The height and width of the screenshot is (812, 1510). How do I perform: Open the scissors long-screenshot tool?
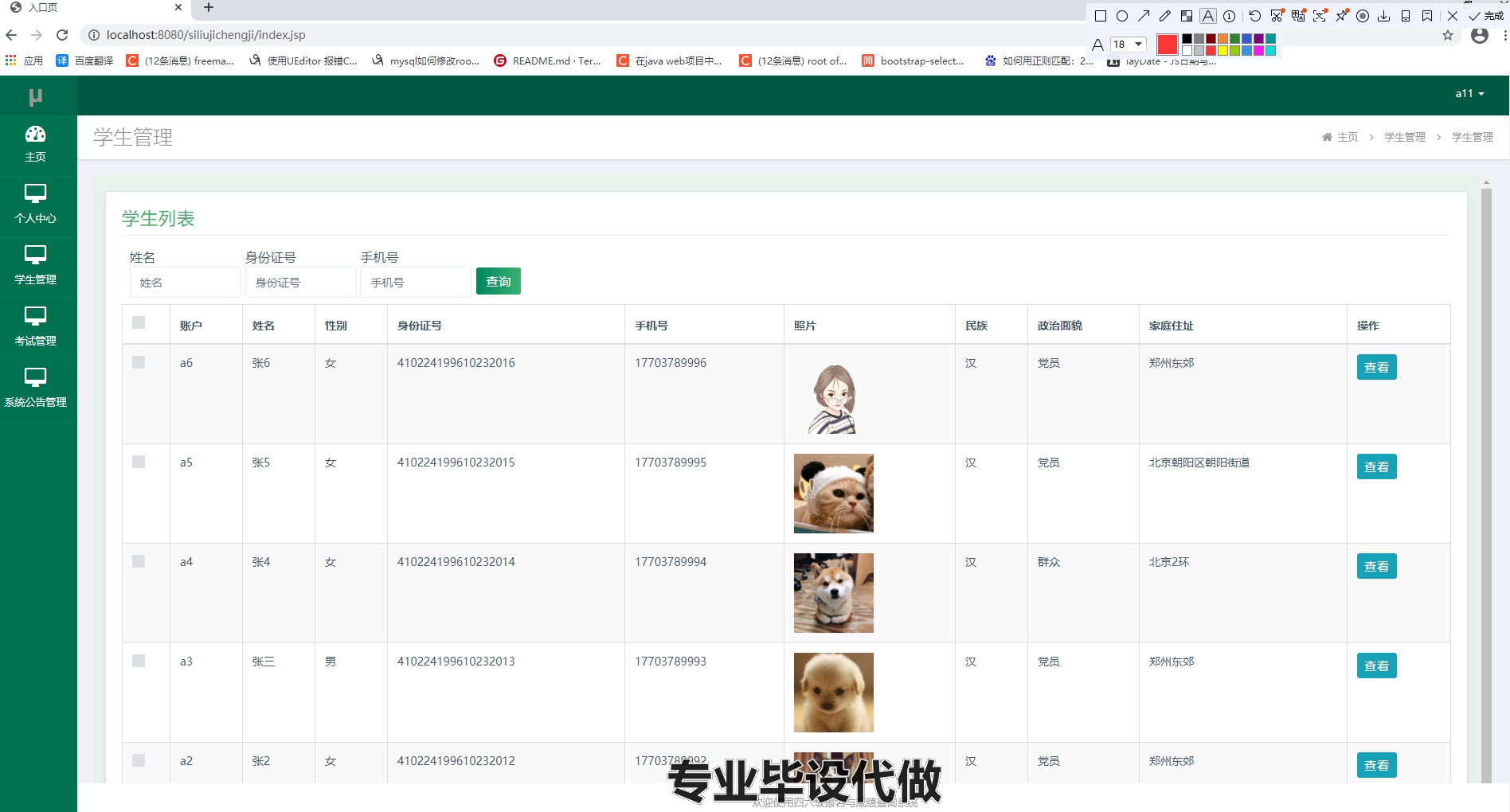[x=1277, y=16]
